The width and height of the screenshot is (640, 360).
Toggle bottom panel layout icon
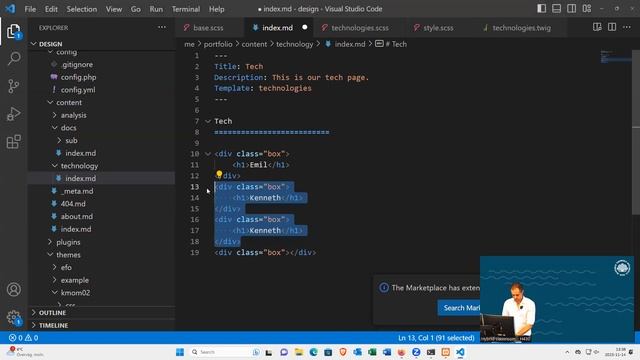tap(556, 9)
